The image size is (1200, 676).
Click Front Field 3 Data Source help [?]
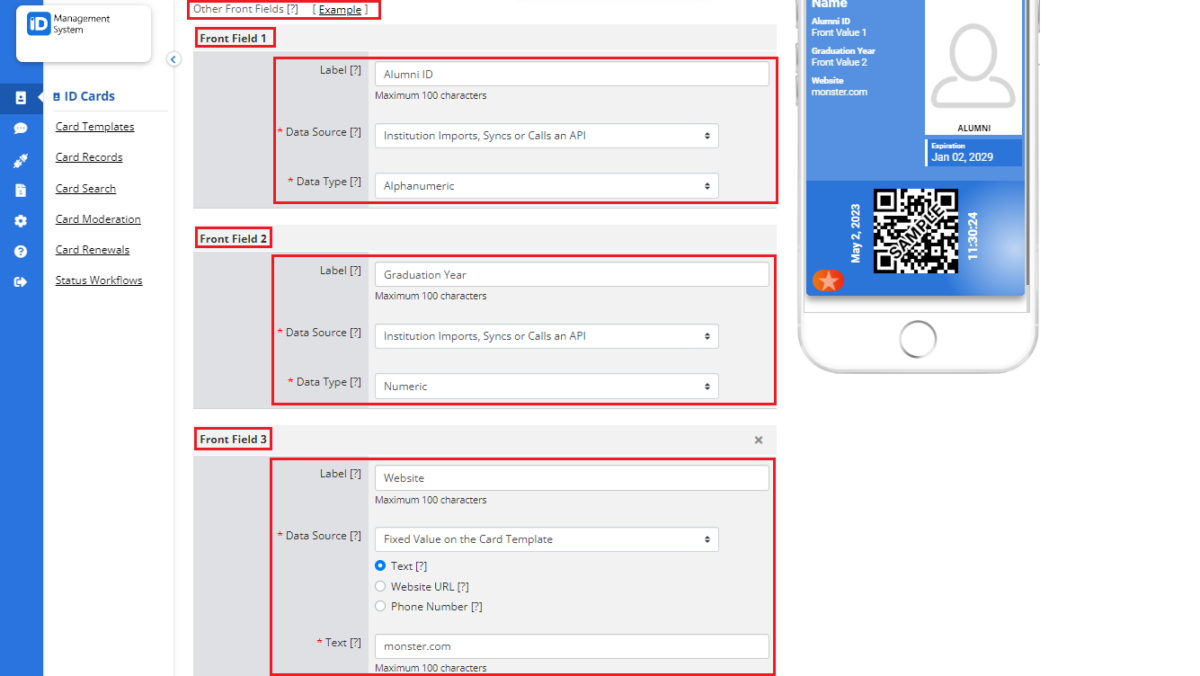355,535
